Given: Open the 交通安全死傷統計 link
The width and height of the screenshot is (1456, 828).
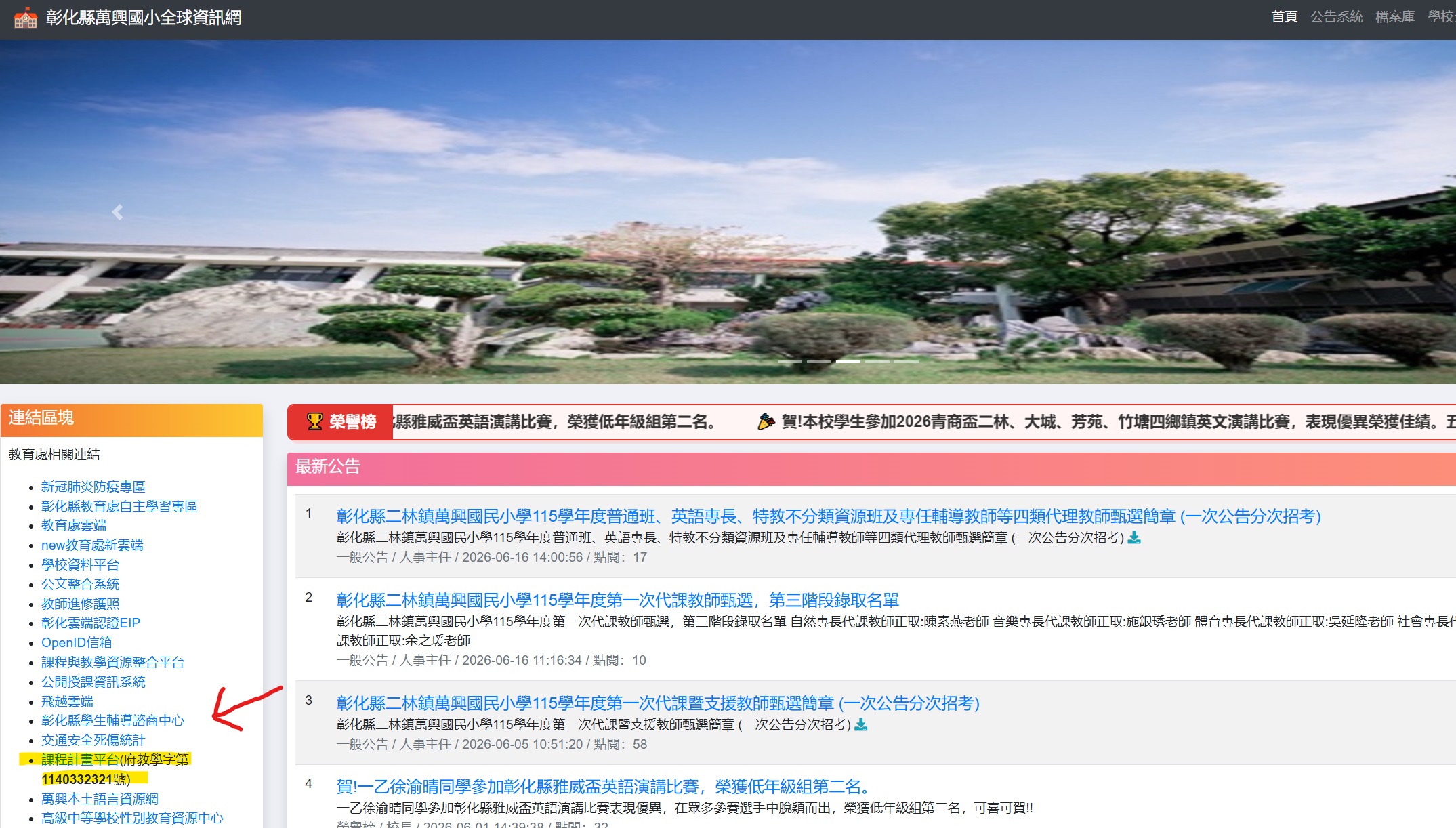Looking at the screenshot, I should [x=93, y=740].
